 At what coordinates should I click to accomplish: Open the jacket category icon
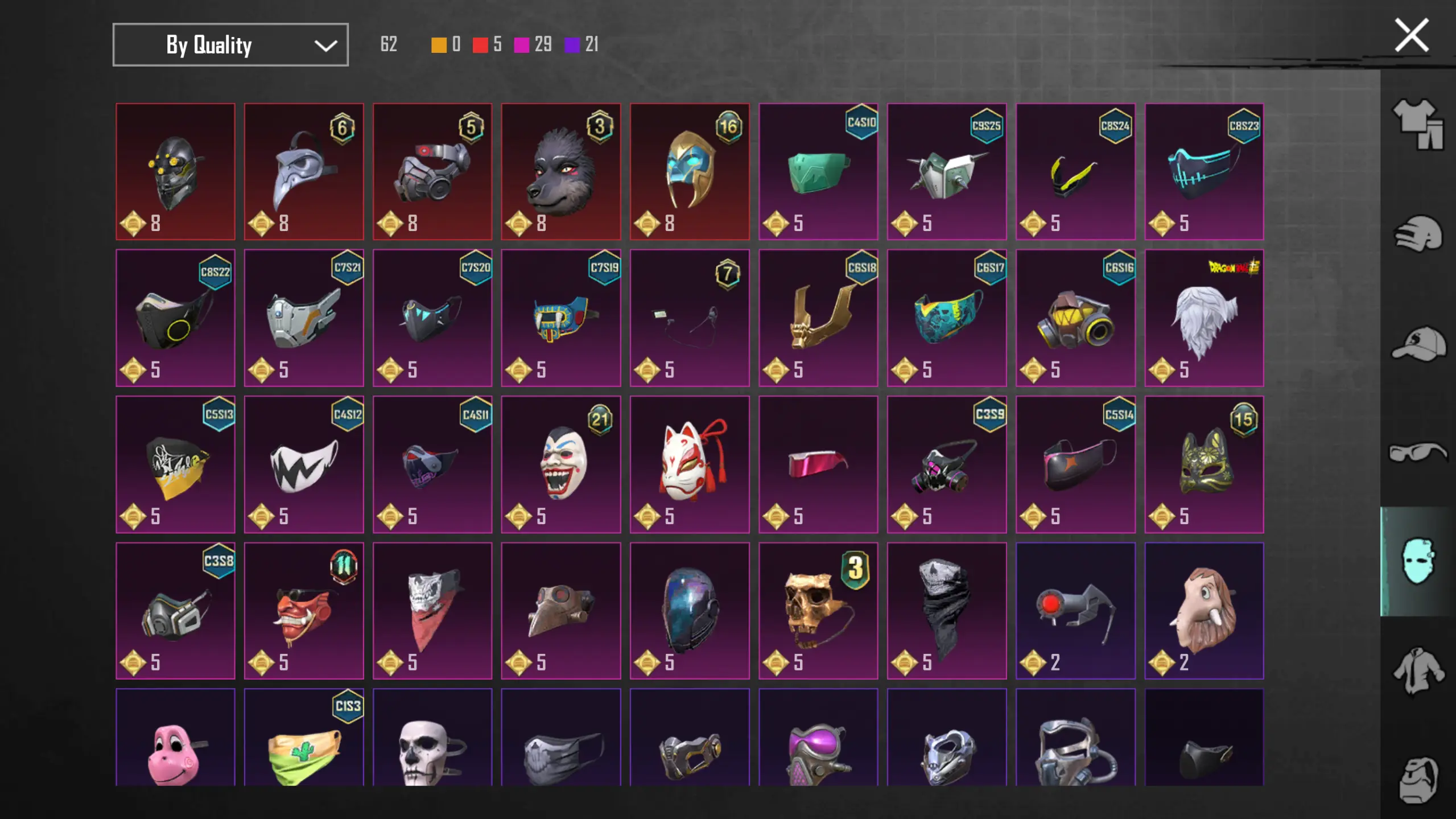[x=1418, y=670]
